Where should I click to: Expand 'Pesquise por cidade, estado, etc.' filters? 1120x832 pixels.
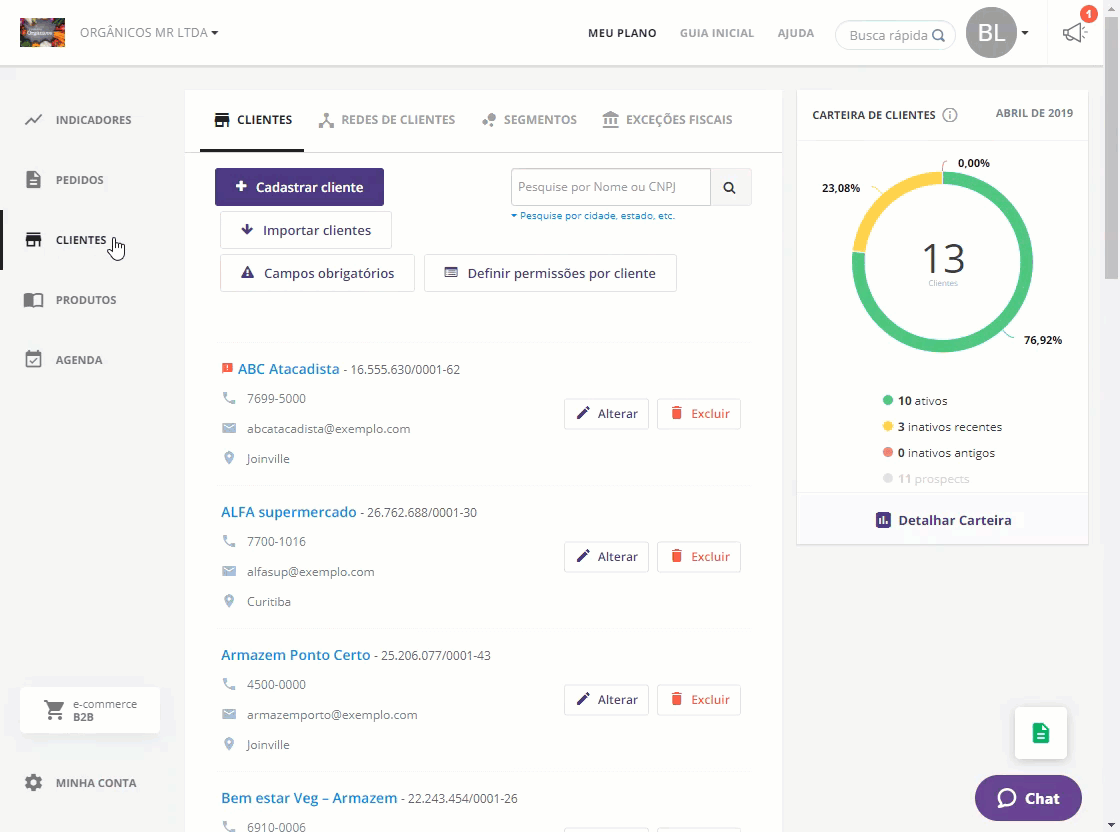pyautogui.click(x=593, y=216)
